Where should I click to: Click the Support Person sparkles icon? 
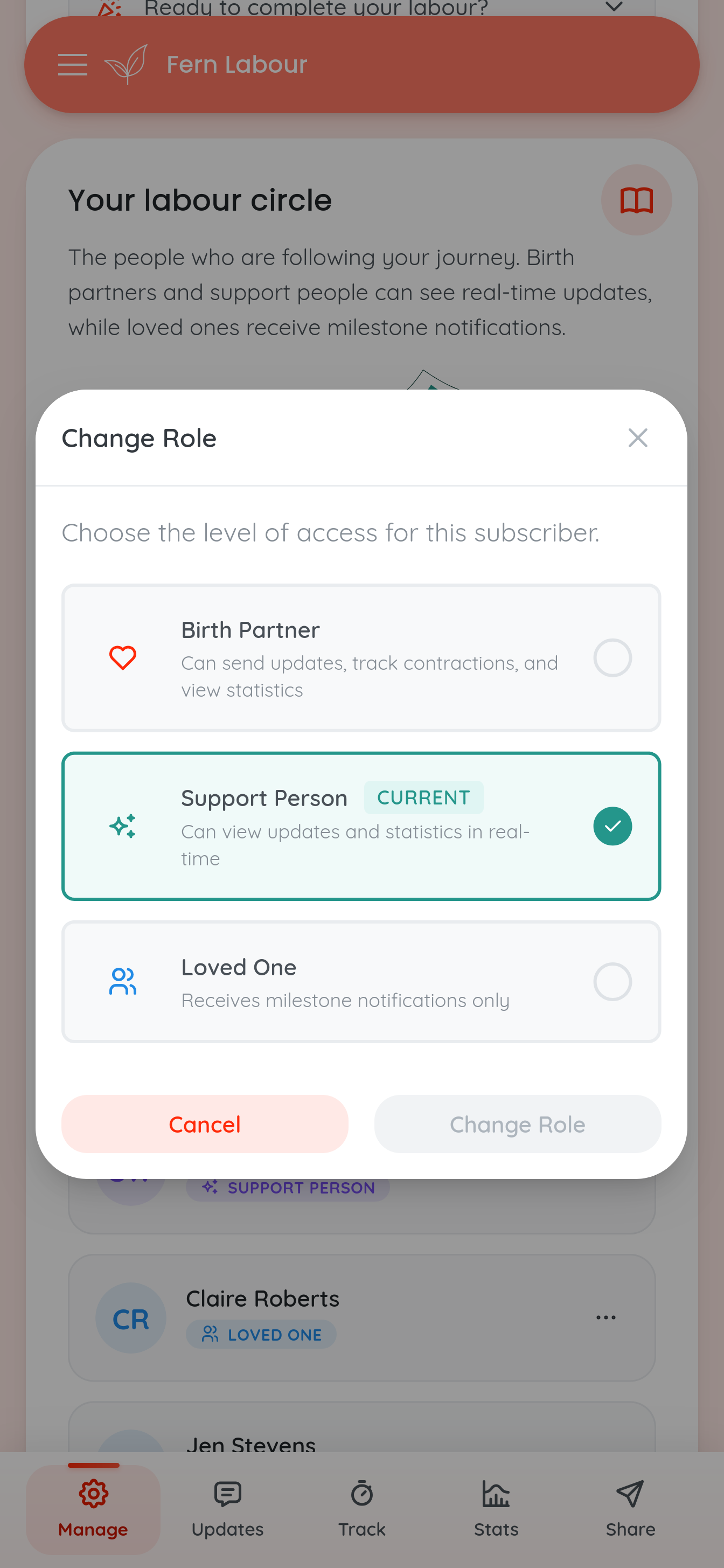(x=123, y=826)
